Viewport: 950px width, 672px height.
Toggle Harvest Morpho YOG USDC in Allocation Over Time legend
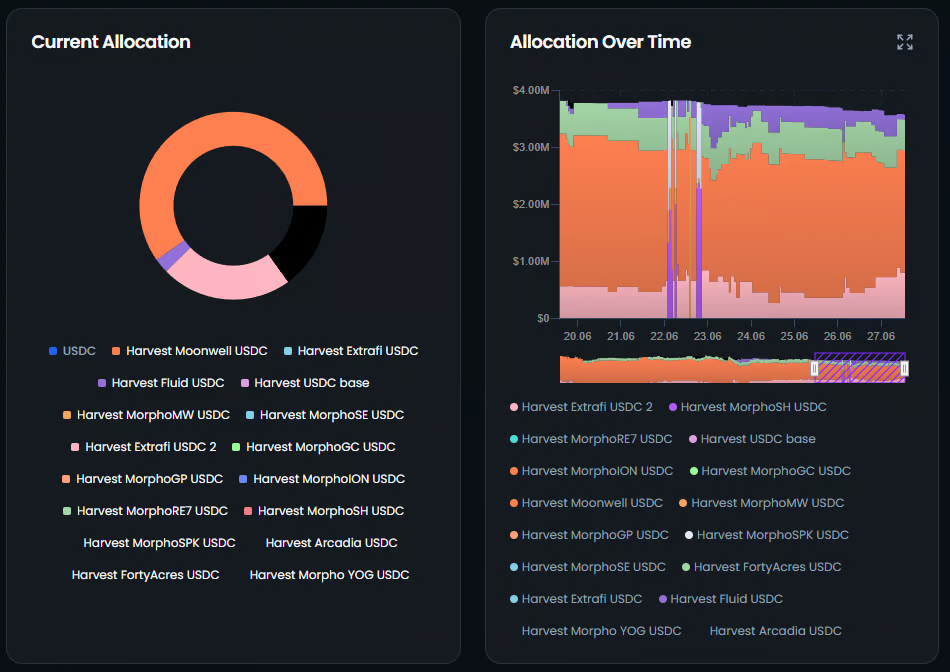(x=601, y=631)
